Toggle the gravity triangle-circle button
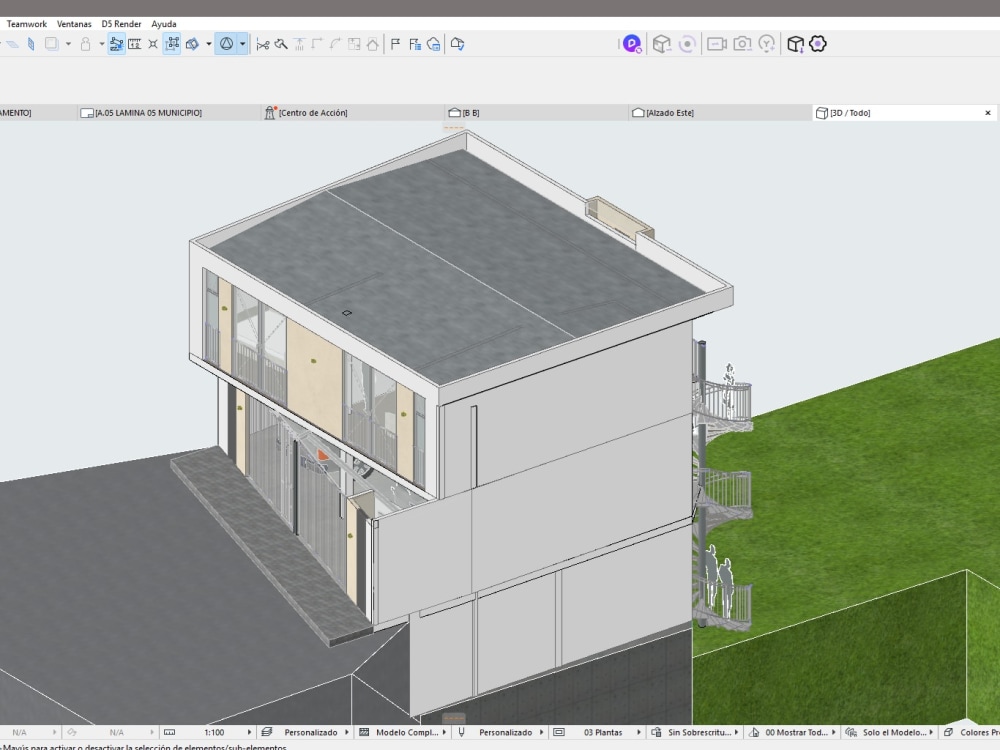The height and width of the screenshot is (750, 1000). pyautogui.click(x=226, y=44)
